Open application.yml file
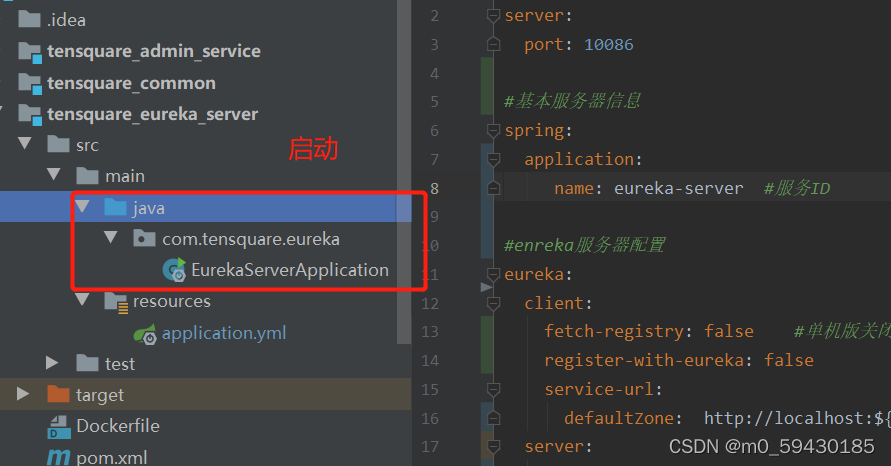Image resolution: width=891 pixels, height=466 pixels. tap(224, 333)
